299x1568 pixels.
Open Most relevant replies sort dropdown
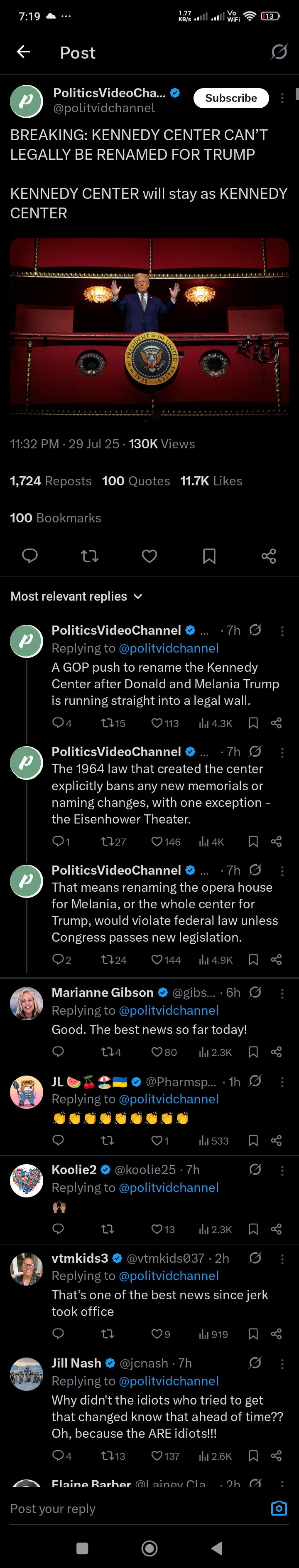pos(76,596)
